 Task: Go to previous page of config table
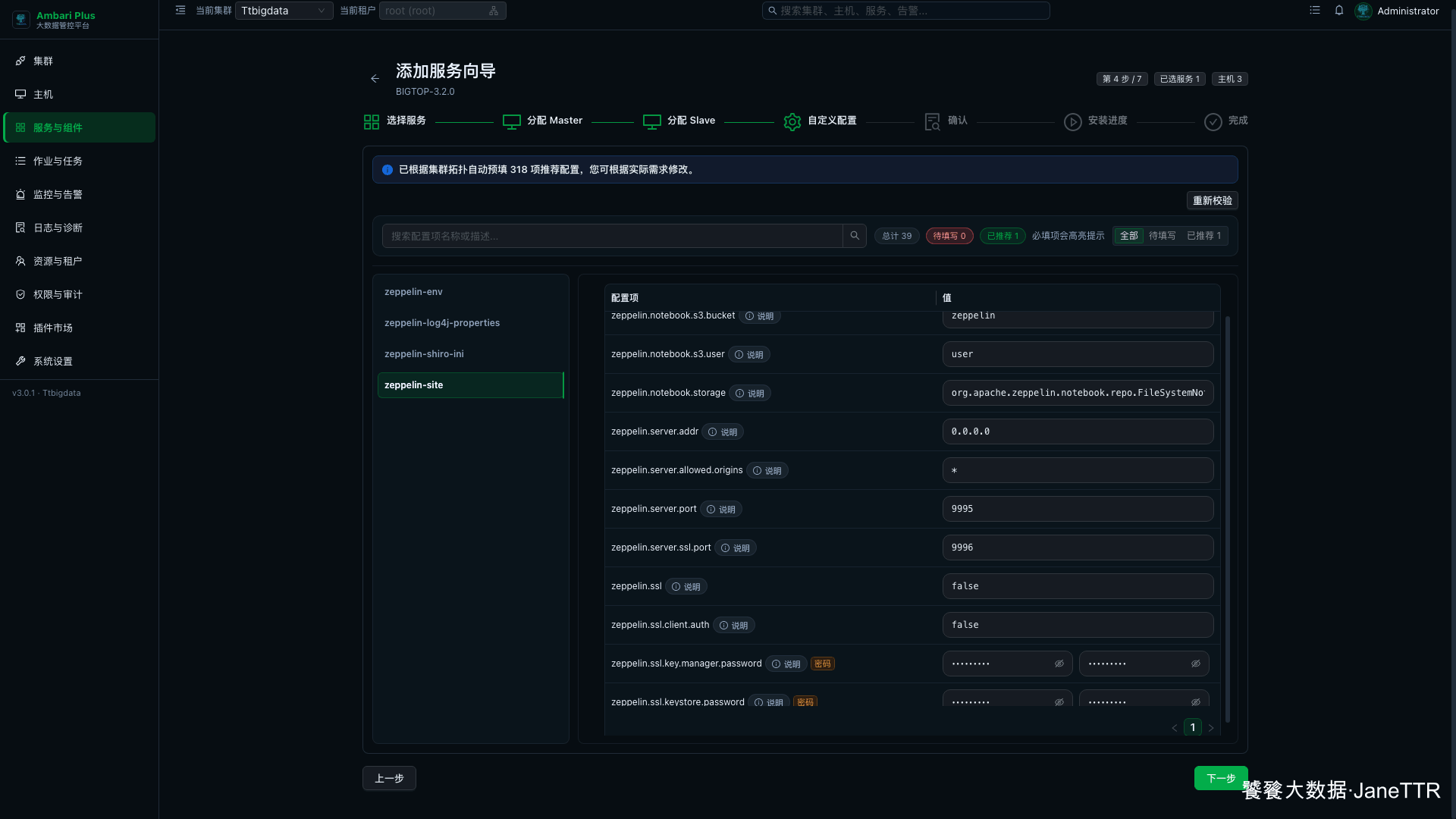[1175, 728]
